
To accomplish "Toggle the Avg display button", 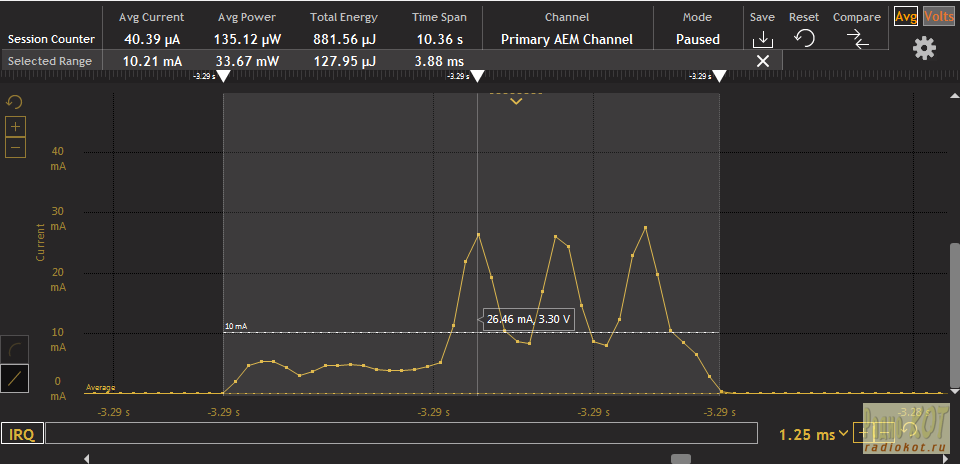I will 906,16.
